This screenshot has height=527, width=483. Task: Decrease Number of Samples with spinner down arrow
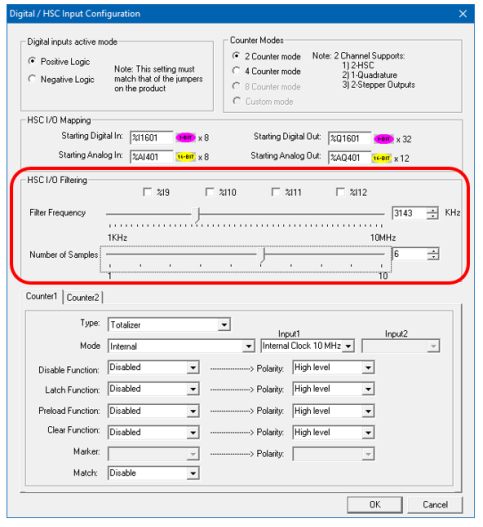(x=433, y=257)
